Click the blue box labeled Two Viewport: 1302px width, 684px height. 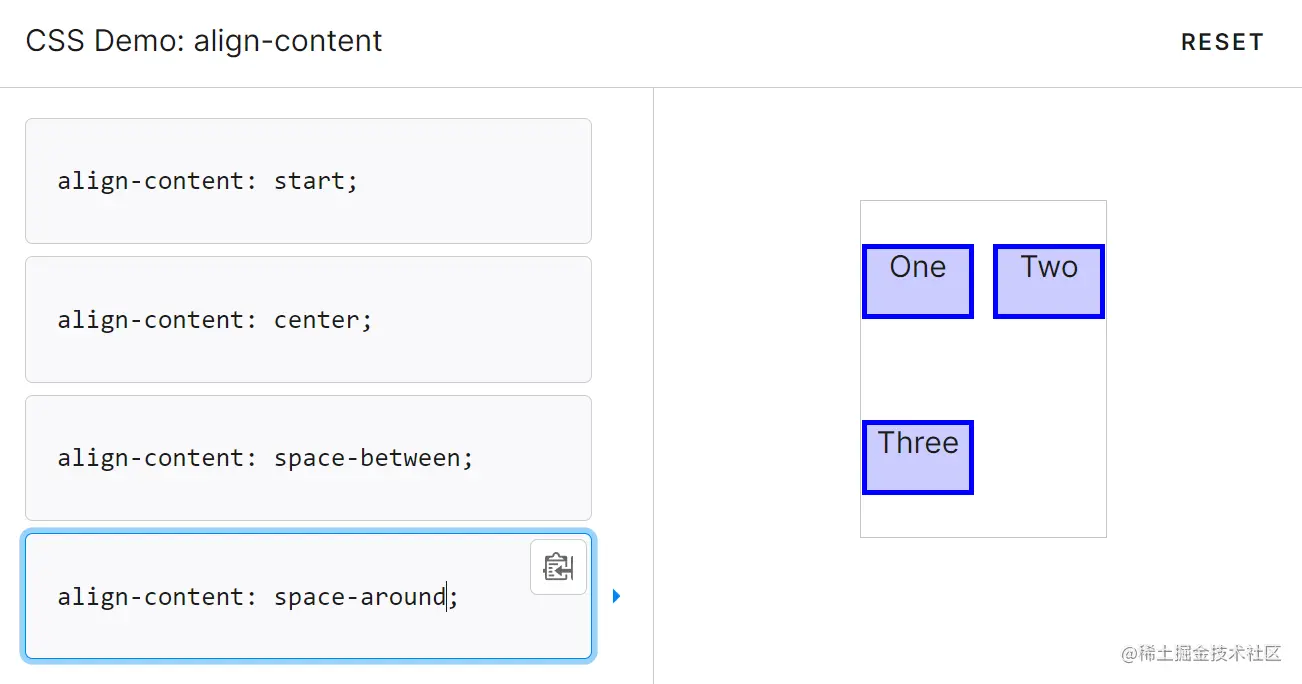coord(1049,282)
